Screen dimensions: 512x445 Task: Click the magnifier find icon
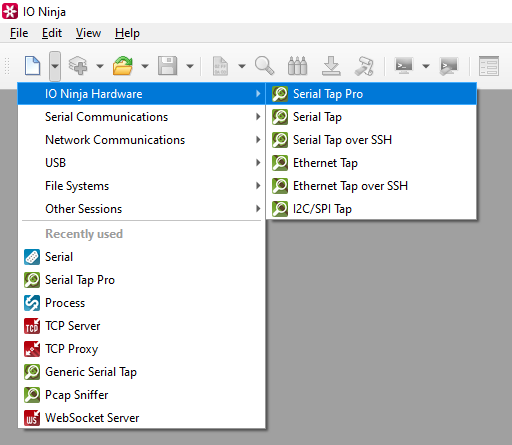click(264, 65)
